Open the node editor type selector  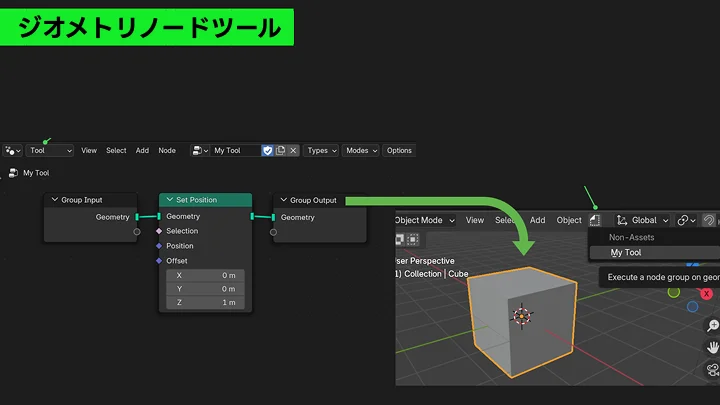pyautogui.click(x=13, y=151)
